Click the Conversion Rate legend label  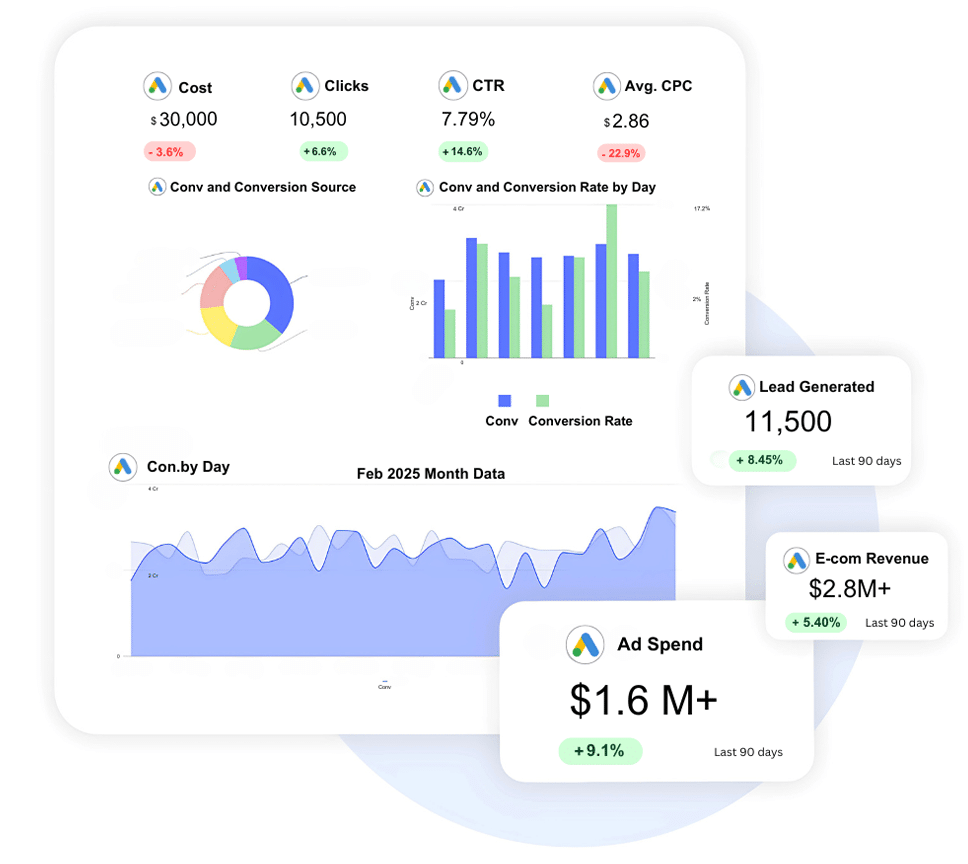point(580,421)
